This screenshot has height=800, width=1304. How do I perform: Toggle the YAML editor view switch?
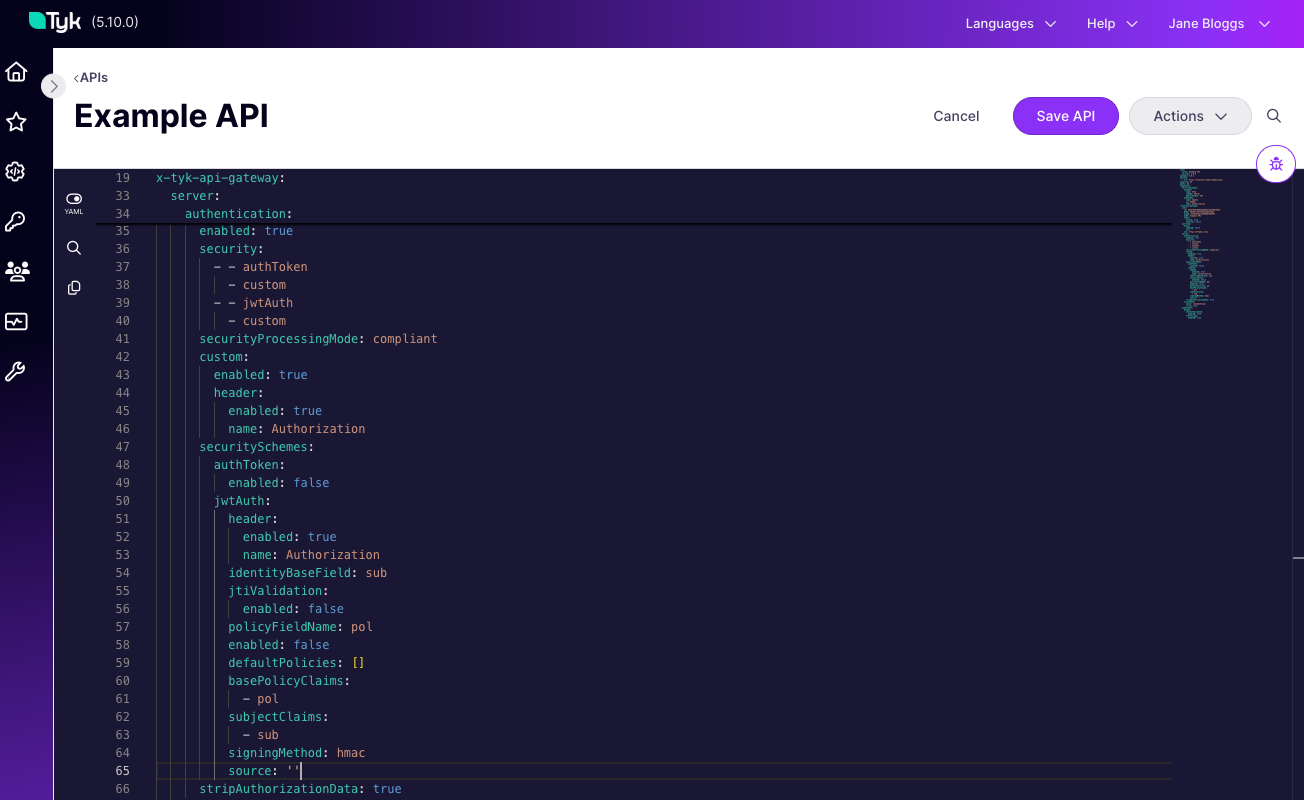pyautogui.click(x=74, y=200)
